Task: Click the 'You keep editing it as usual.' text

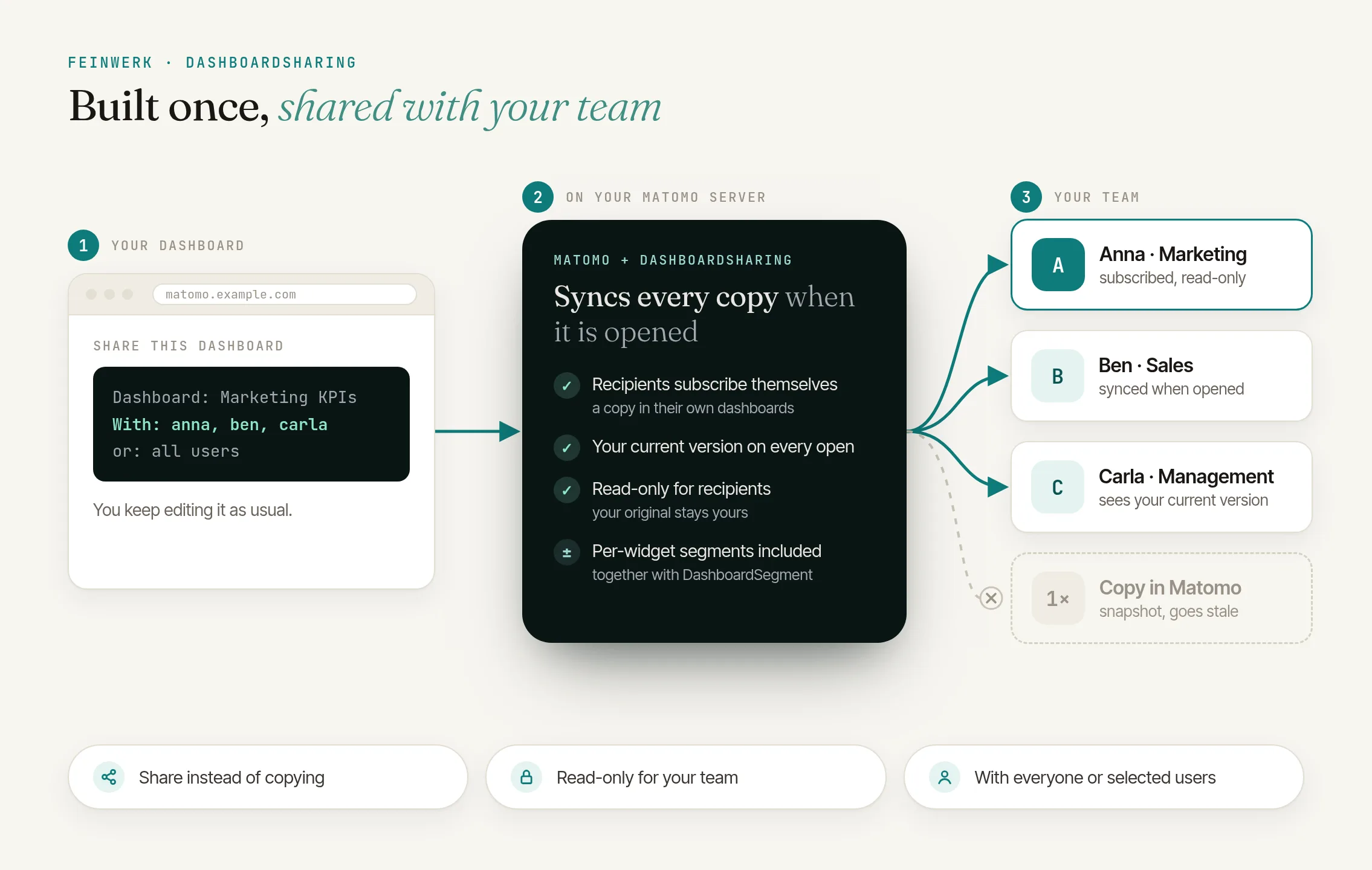Action: (192, 510)
